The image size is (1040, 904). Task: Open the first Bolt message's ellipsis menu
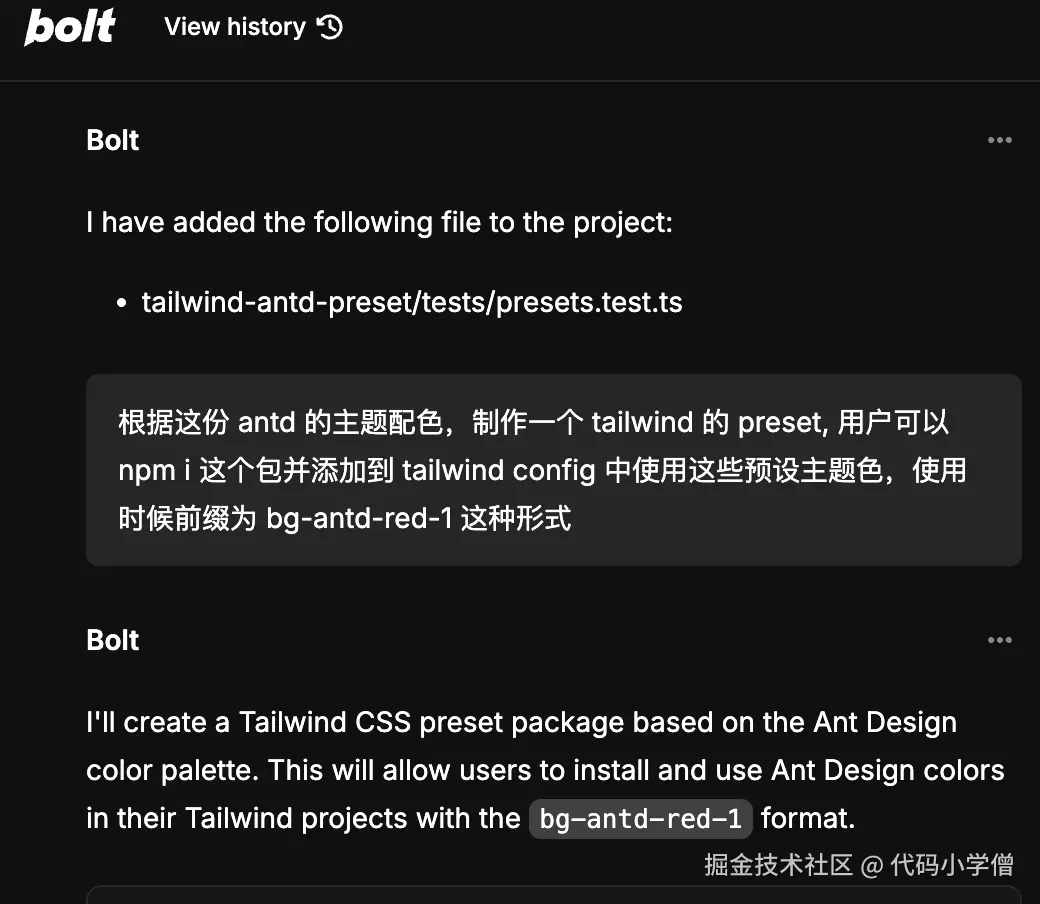point(999,140)
